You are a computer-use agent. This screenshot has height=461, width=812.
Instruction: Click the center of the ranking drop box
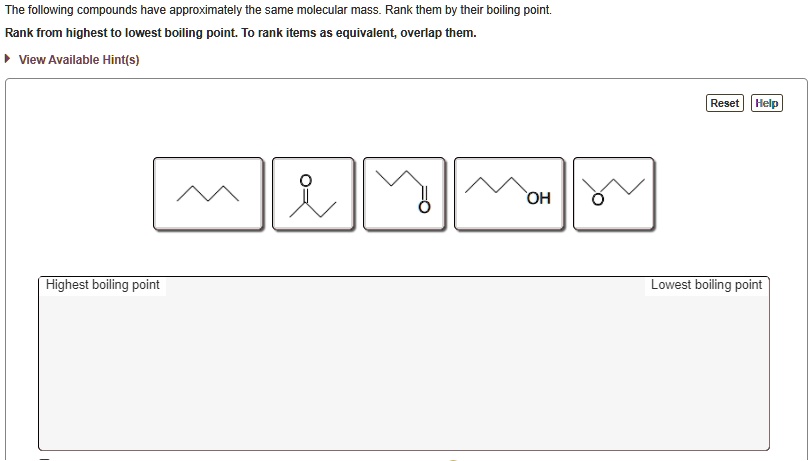404,365
